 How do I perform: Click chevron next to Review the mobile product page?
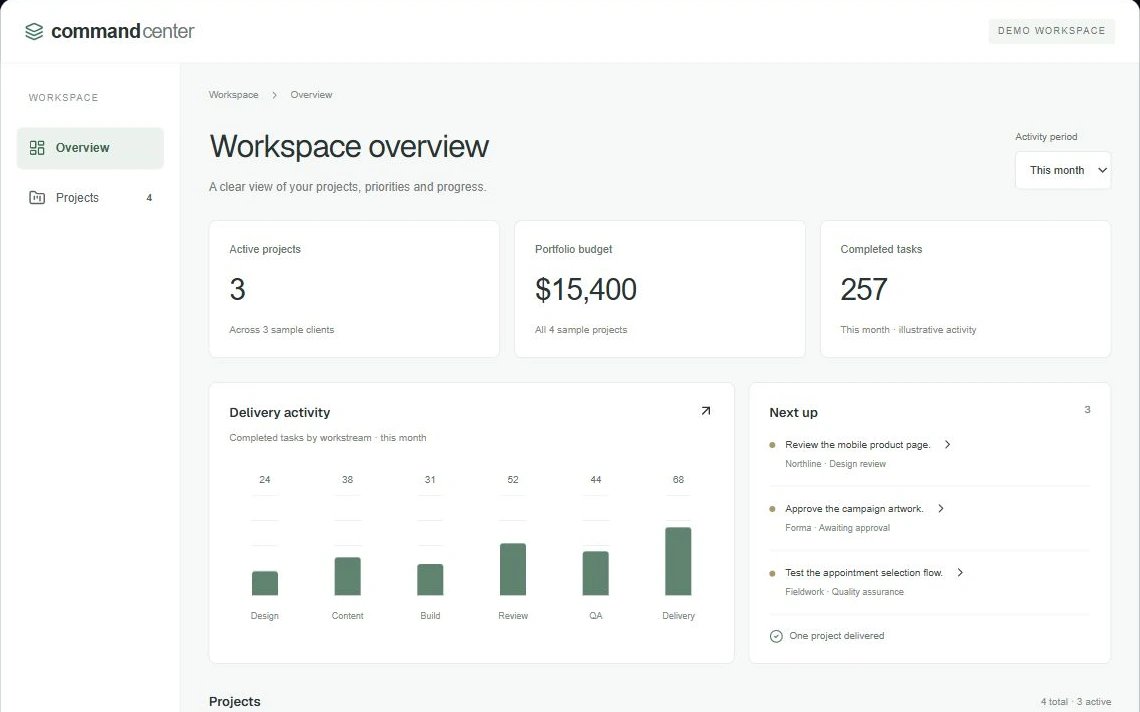tap(947, 444)
